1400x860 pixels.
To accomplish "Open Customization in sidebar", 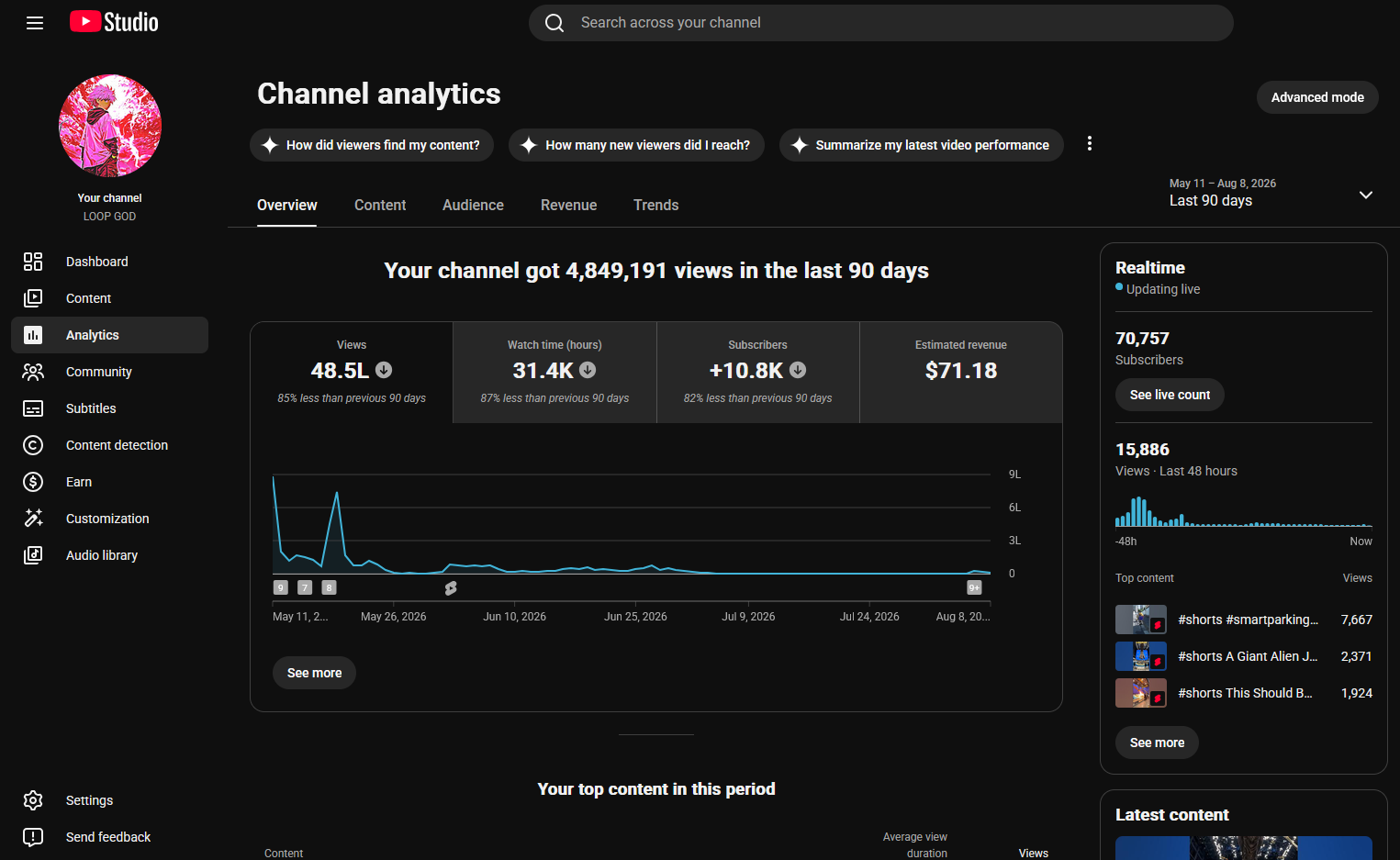I will tap(109, 519).
